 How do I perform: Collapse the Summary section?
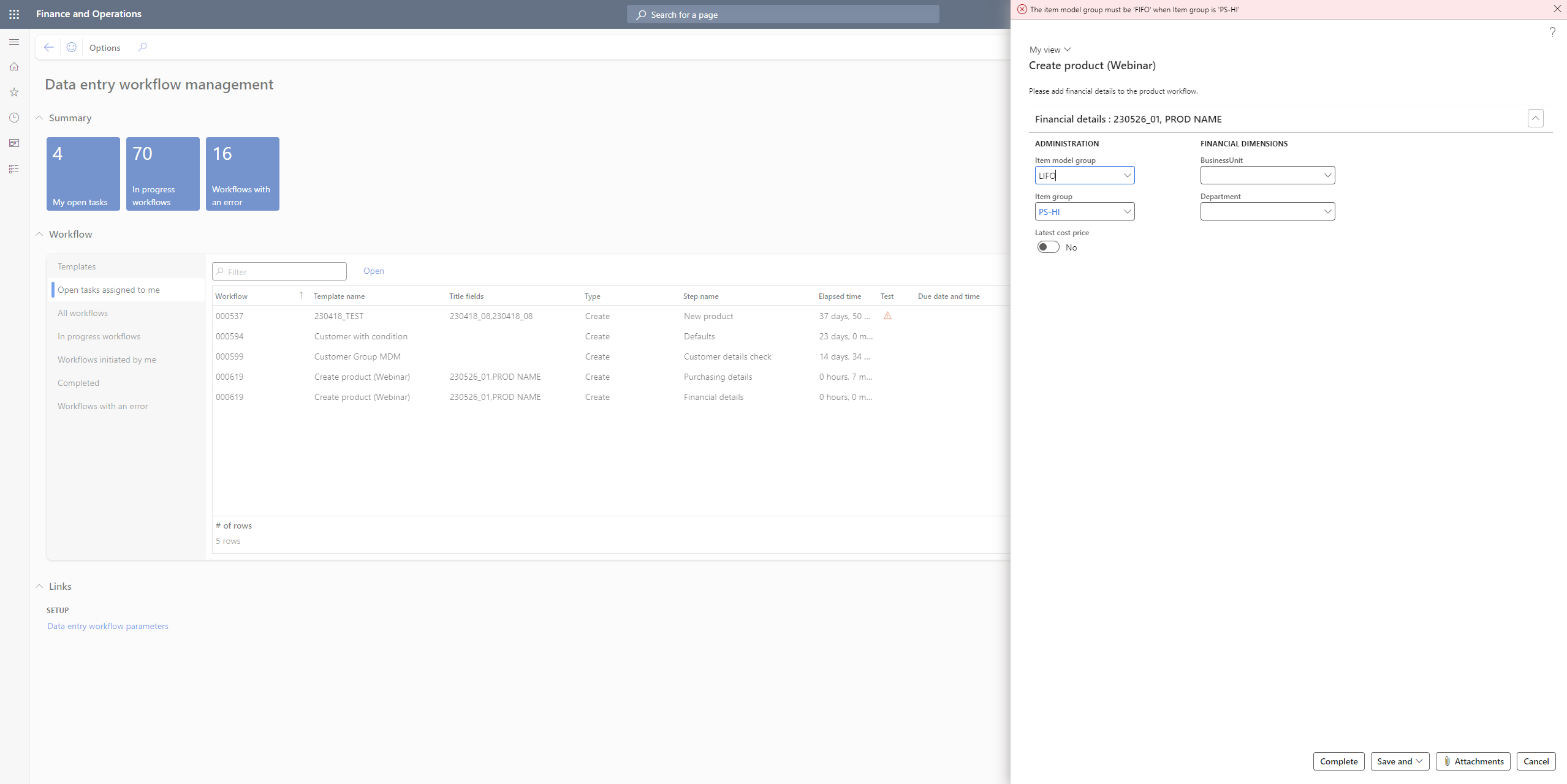(x=39, y=118)
